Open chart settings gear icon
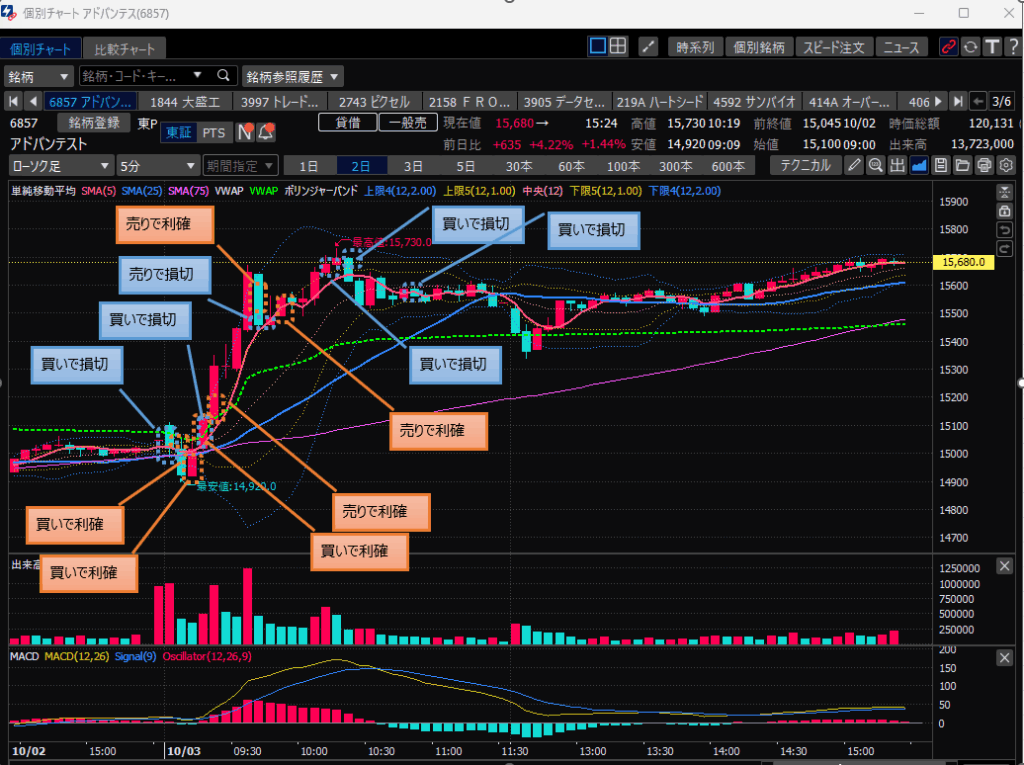The image size is (1024, 765). (1006, 166)
